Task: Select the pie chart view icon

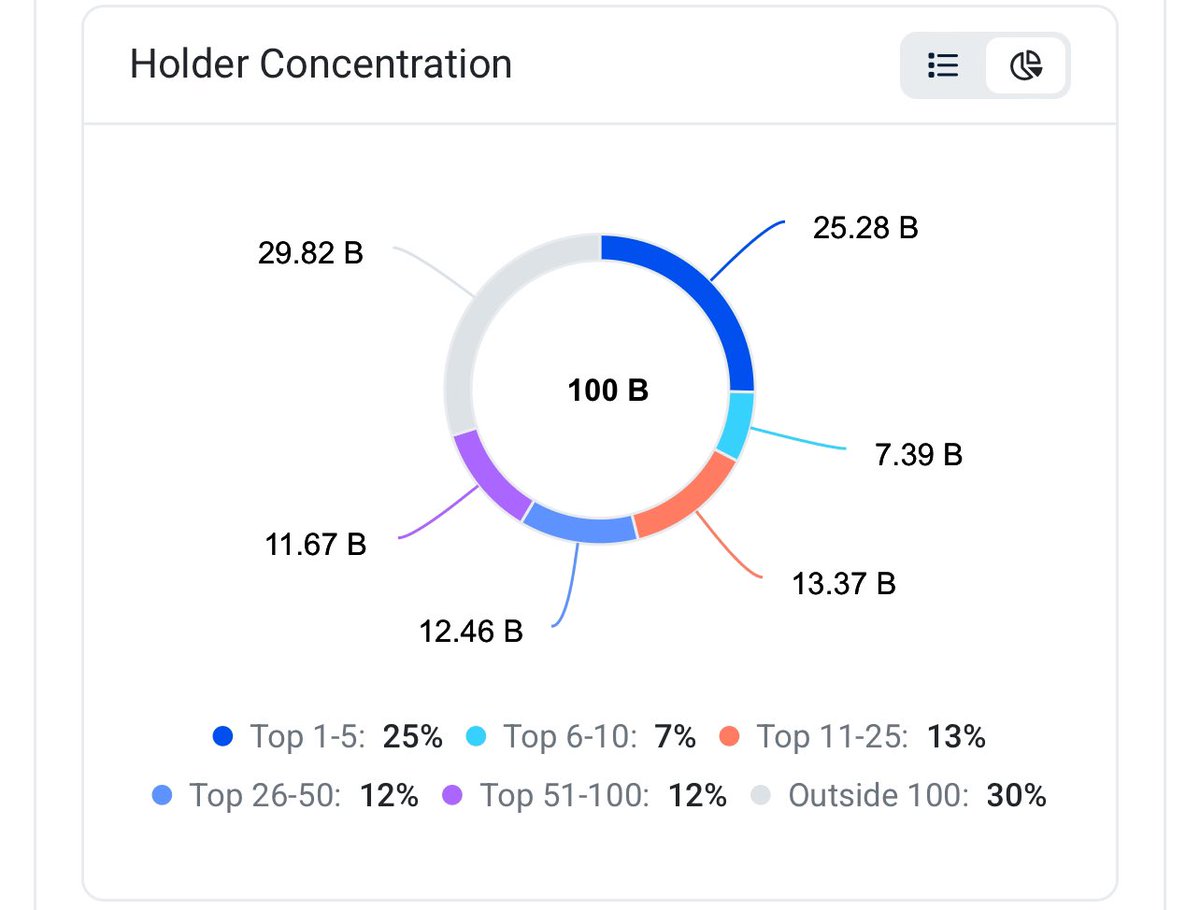Action: (x=1026, y=66)
